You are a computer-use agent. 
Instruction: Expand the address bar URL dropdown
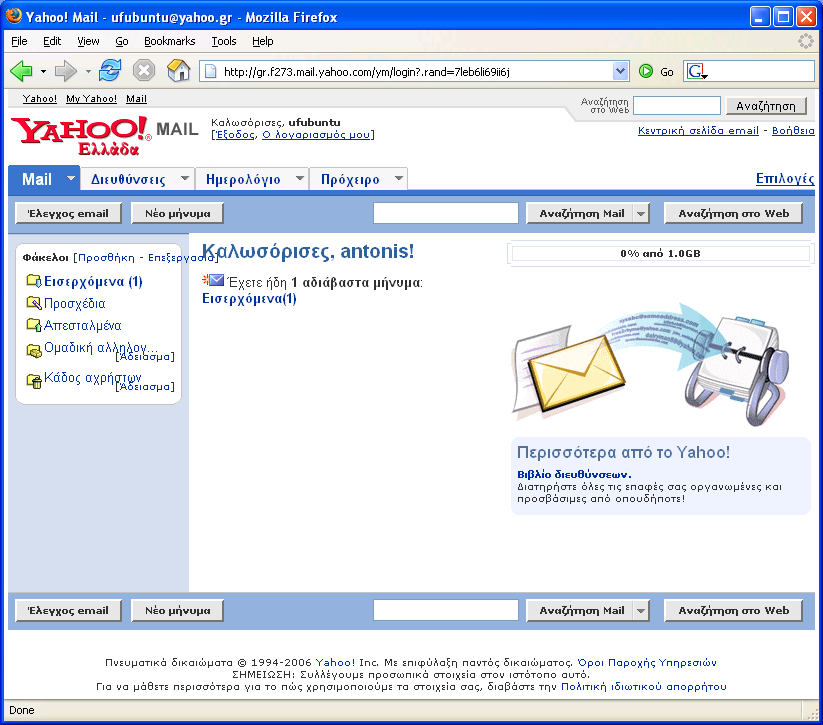click(x=620, y=71)
